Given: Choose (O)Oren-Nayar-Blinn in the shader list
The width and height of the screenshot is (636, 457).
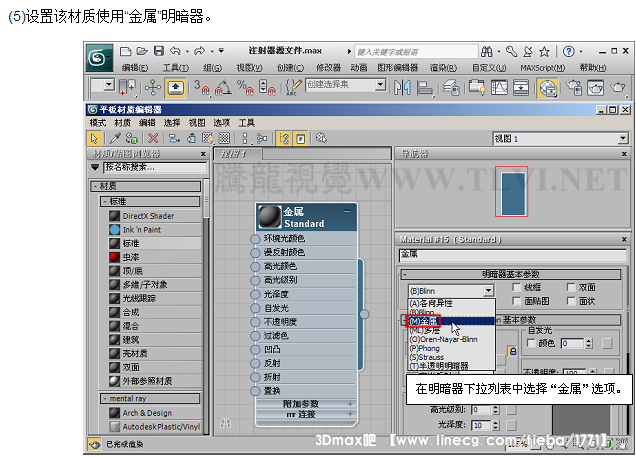Looking at the screenshot, I should pos(451,339).
